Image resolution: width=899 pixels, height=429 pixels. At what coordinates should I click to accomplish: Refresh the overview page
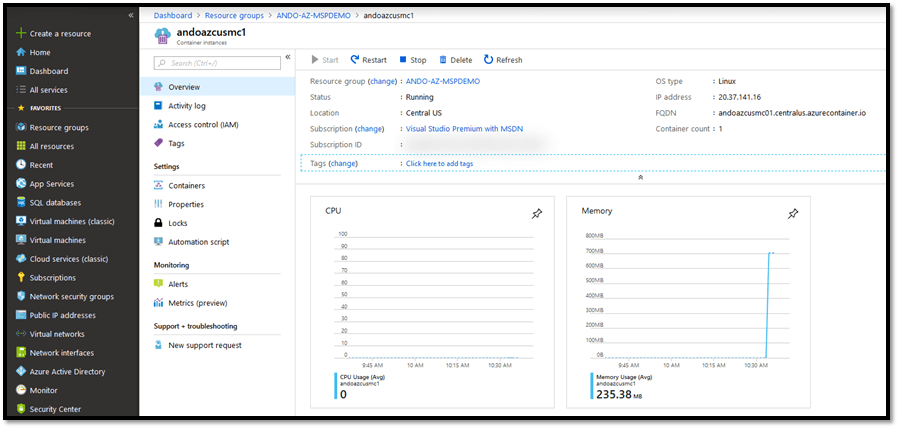pos(503,60)
